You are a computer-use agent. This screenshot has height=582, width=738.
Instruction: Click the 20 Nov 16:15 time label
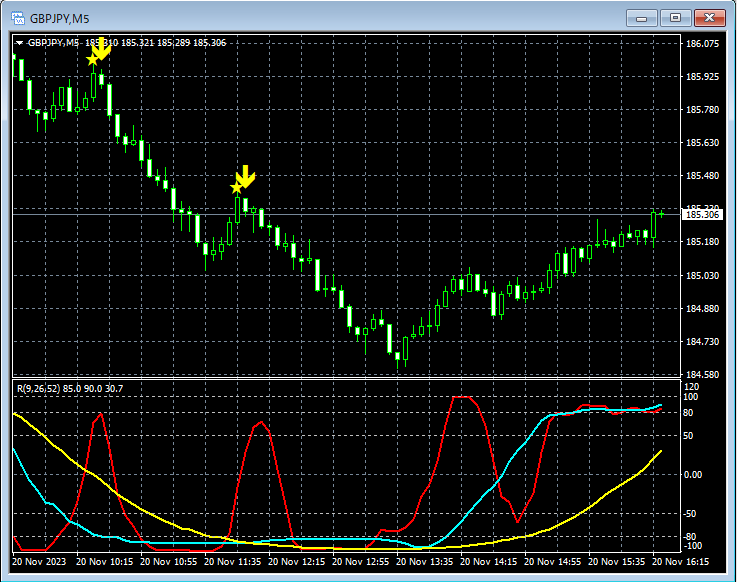point(680,561)
